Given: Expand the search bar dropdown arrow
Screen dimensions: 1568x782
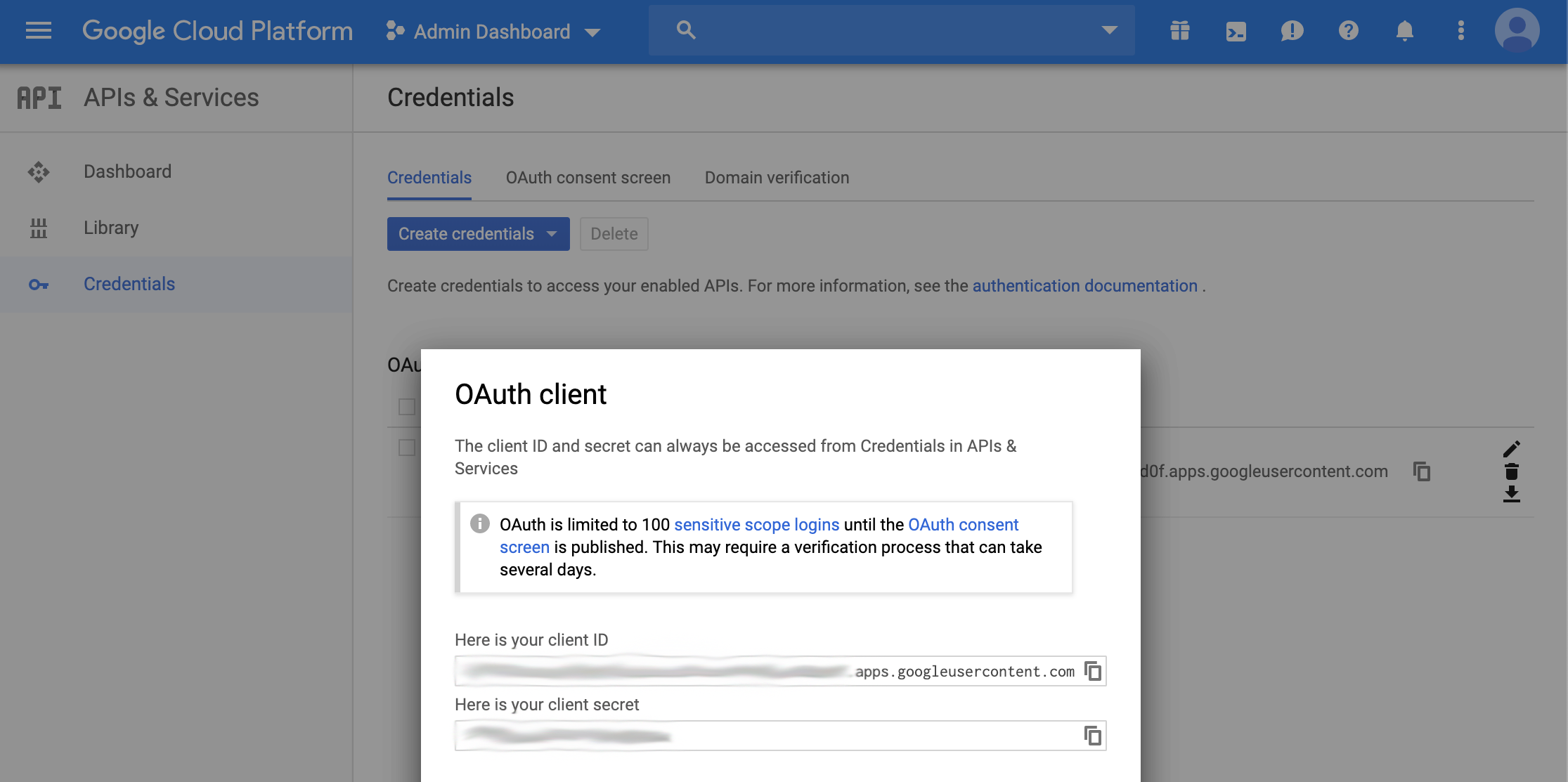Looking at the screenshot, I should [x=1109, y=30].
